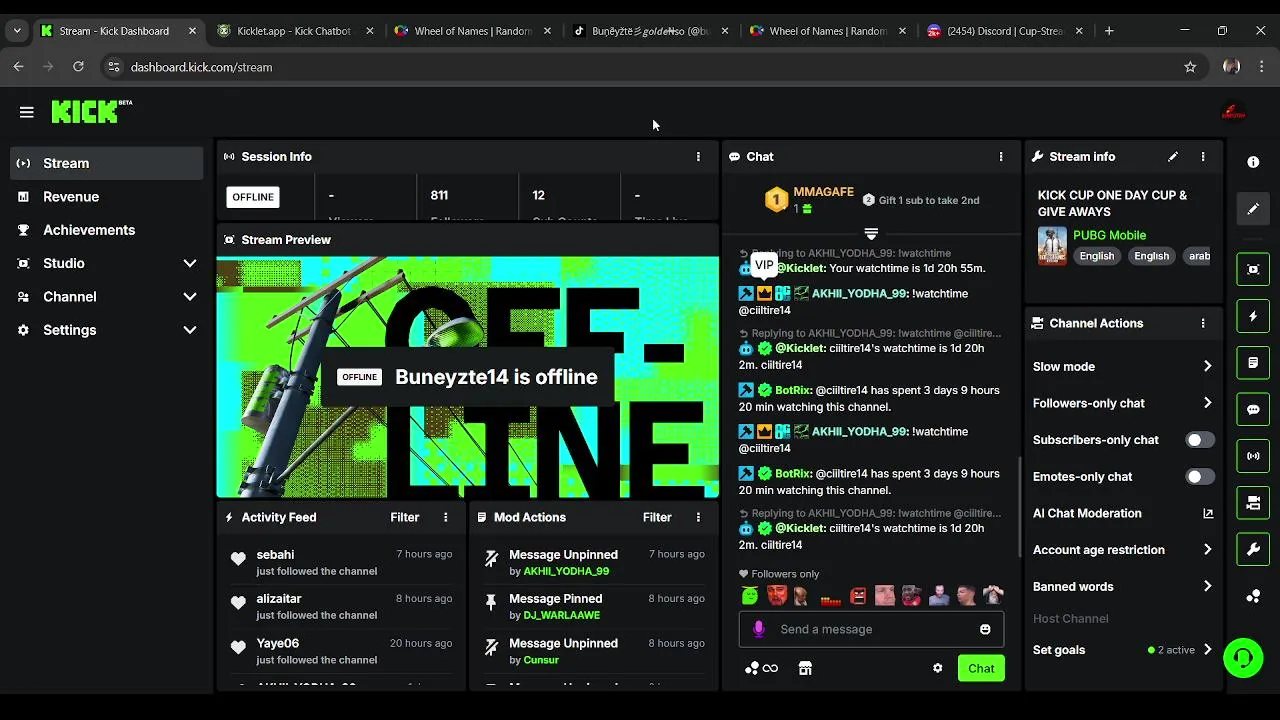Open Slow mode options arrow

[x=1207, y=367]
